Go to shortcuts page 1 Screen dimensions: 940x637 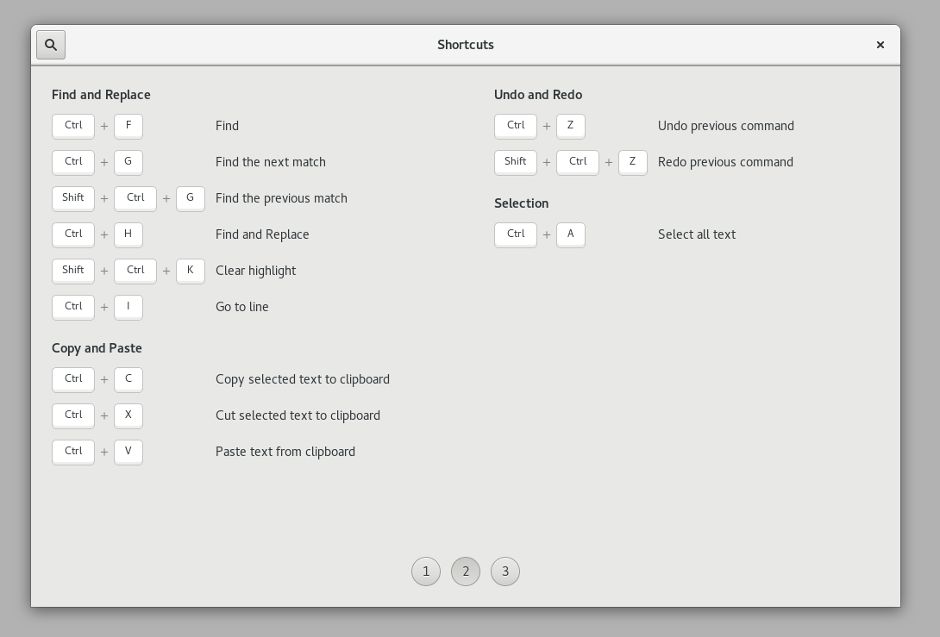point(426,572)
